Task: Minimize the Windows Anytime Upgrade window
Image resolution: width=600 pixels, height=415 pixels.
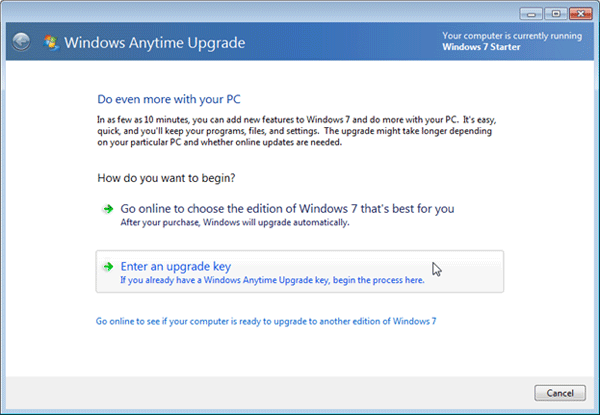Action: tap(531, 14)
